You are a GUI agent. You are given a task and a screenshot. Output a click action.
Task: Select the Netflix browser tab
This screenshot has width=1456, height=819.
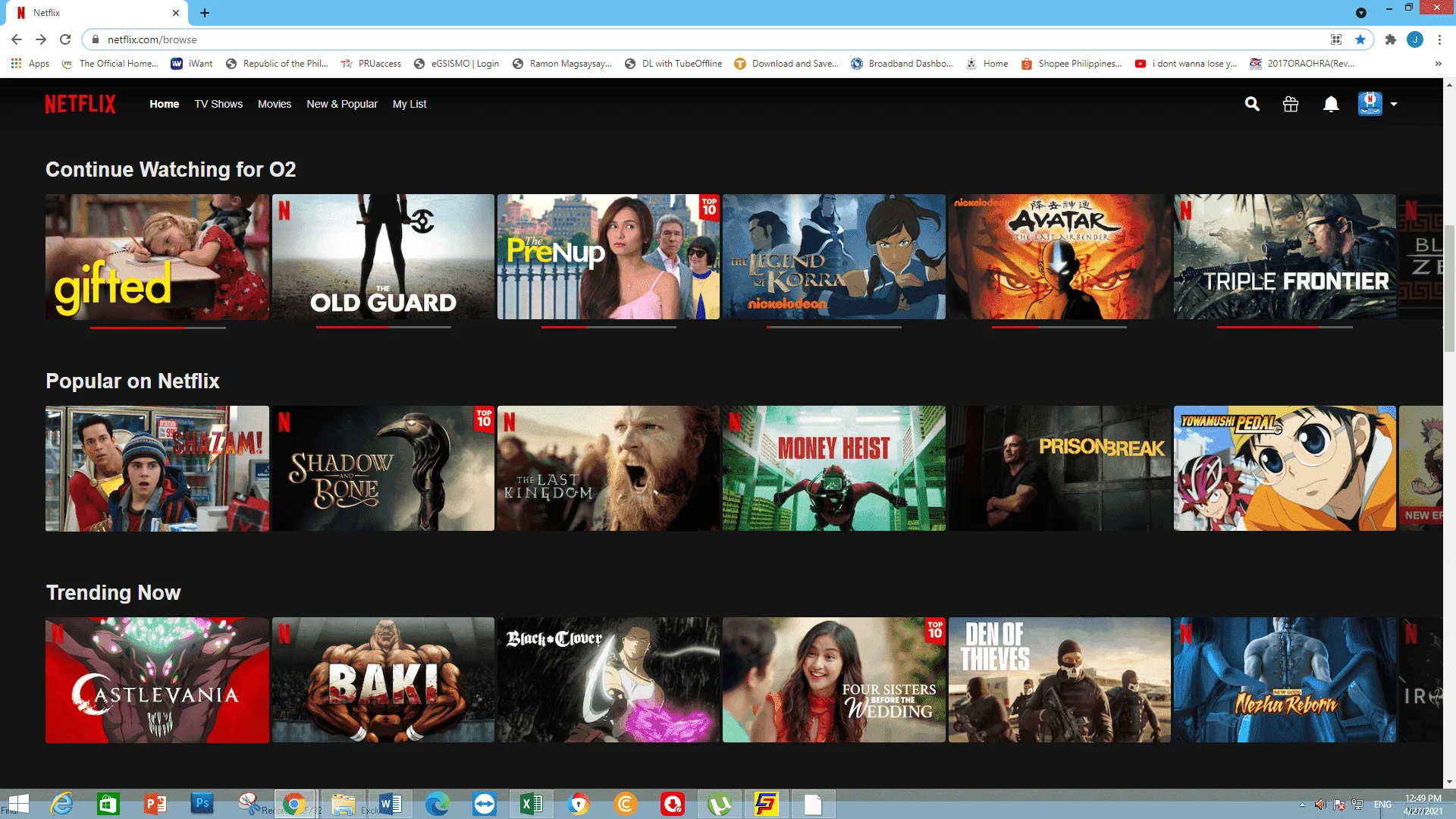point(99,13)
